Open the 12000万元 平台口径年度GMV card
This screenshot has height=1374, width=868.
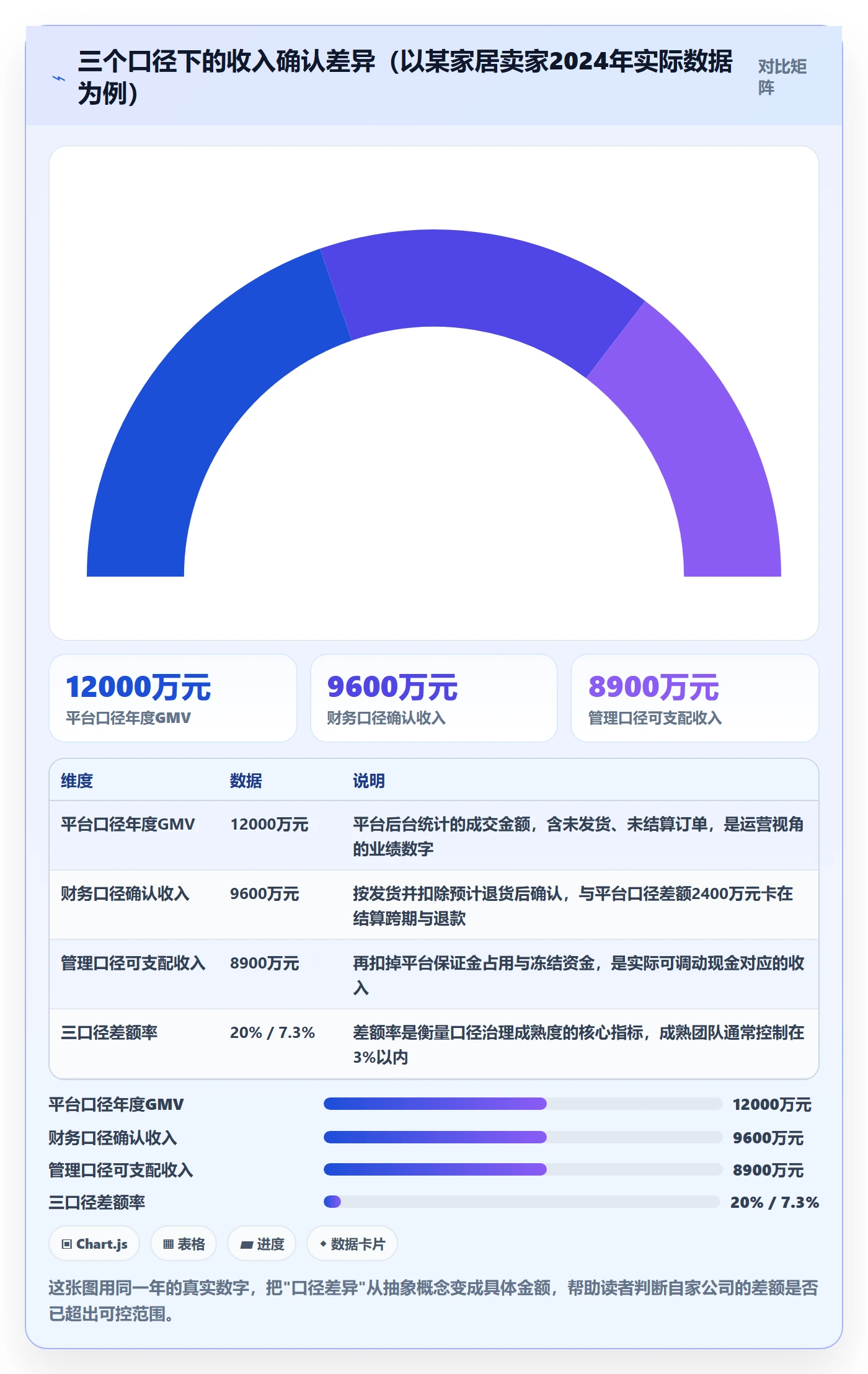click(173, 698)
